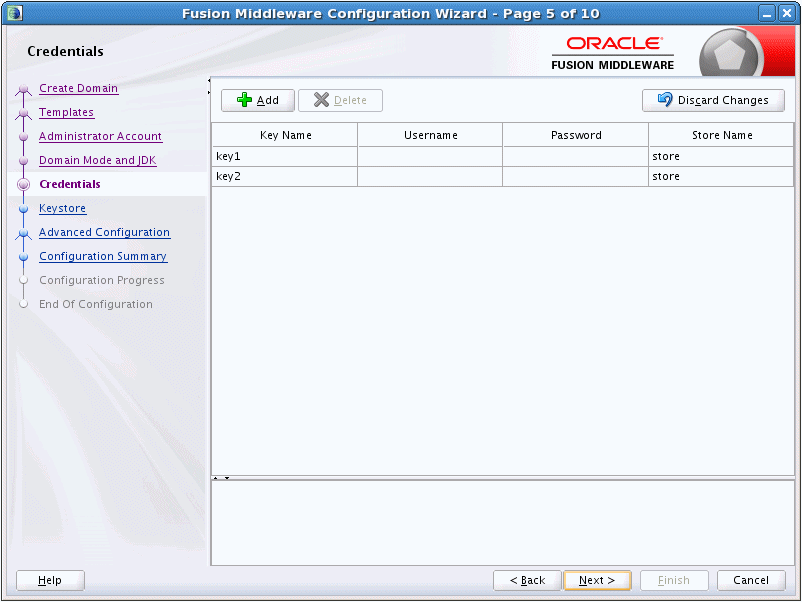Go to Advanced Configuration step
The image size is (802, 602).
[x=104, y=232]
